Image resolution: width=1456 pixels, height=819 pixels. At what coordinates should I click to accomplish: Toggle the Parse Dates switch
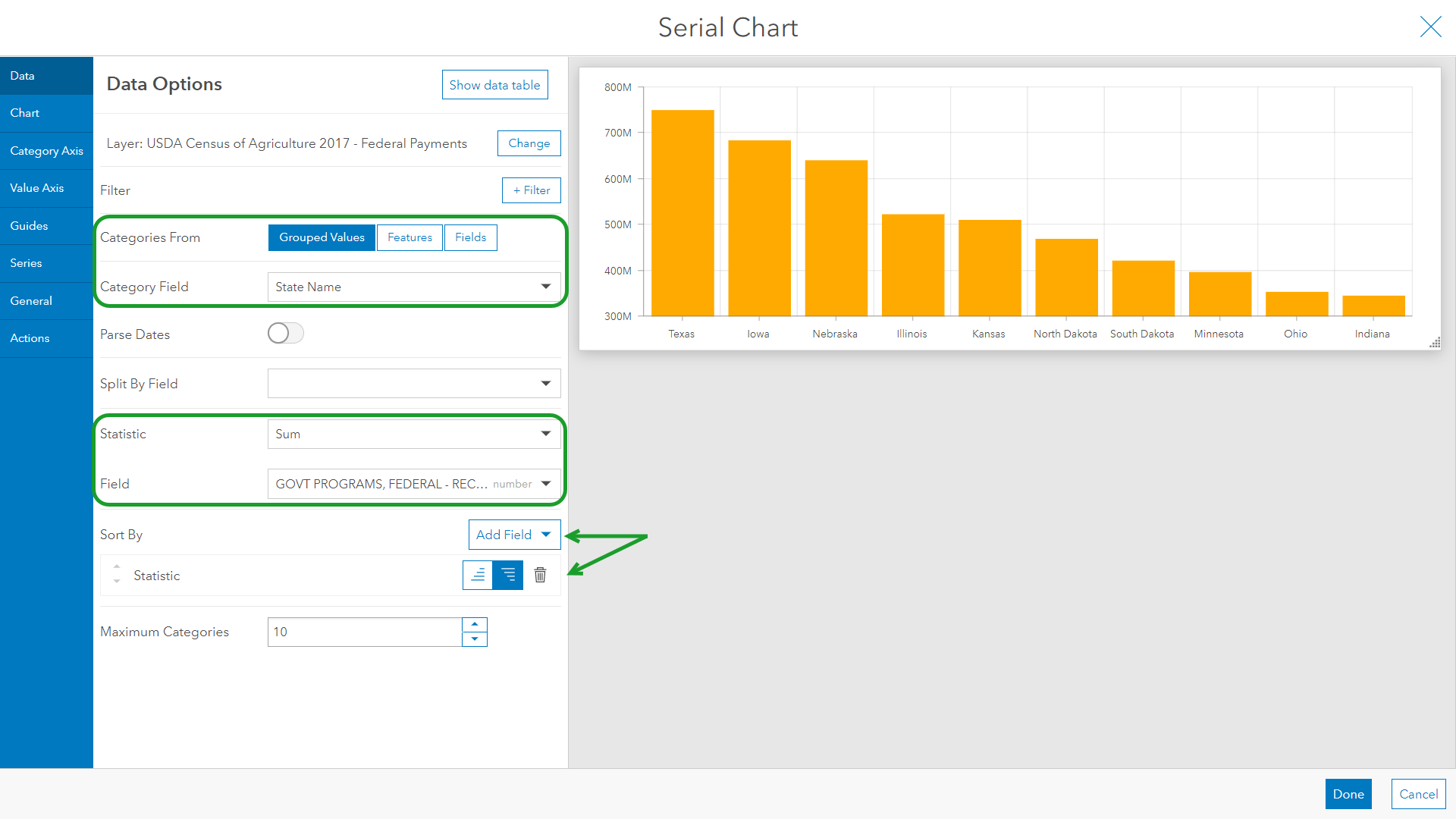click(x=286, y=334)
